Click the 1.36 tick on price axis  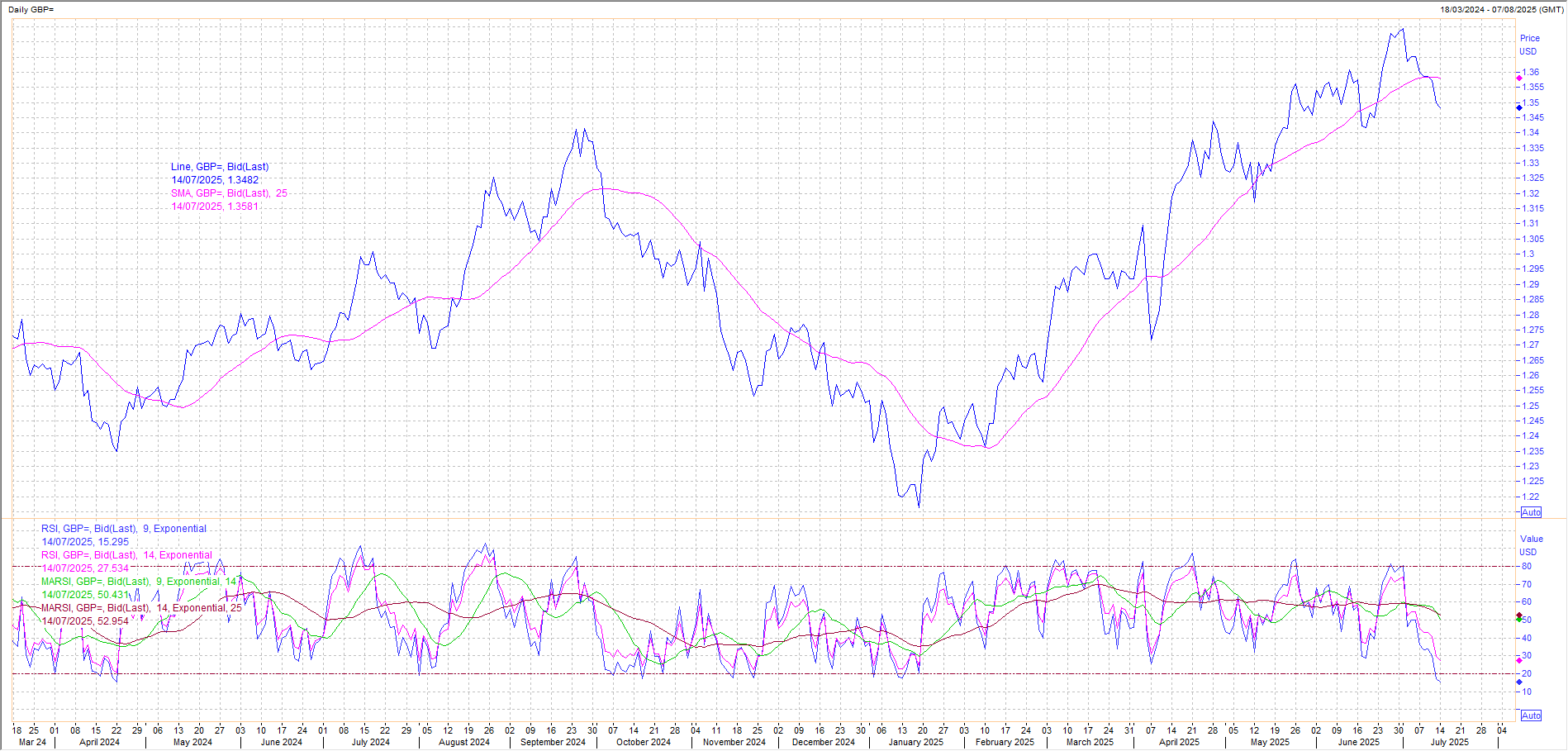[x=1530, y=73]
